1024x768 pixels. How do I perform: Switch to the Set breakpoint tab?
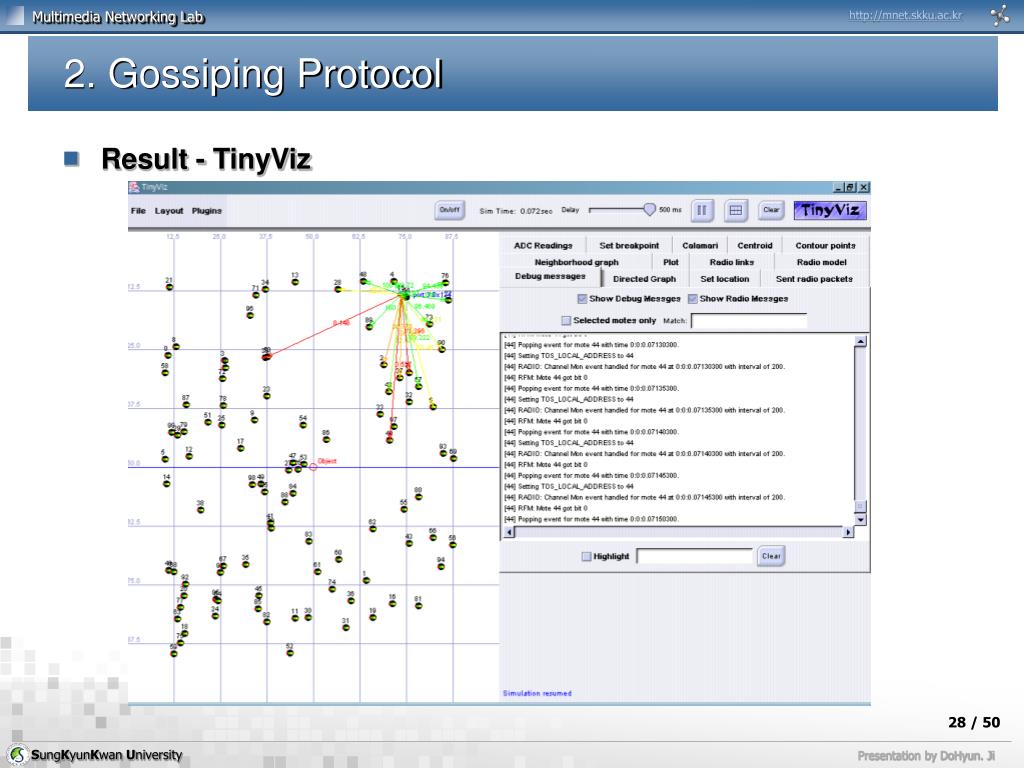629,246
